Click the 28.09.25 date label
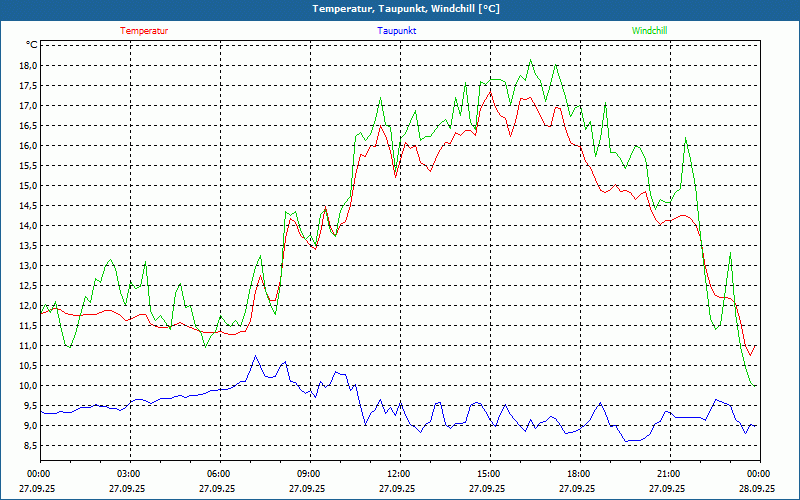The height and width of the screenshot is (500, 800). 757,489
